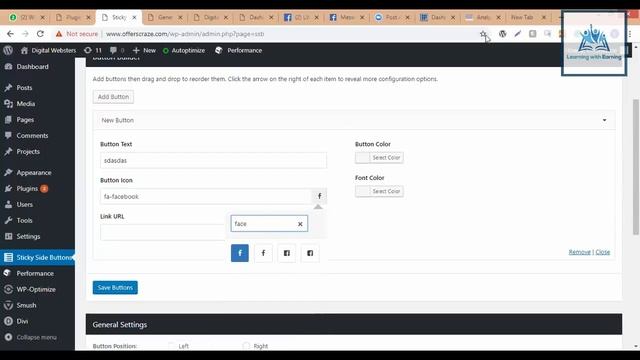This screenshot has width=640, height=360.
Task: Close the Sticky browser tab
Action: 134,18
